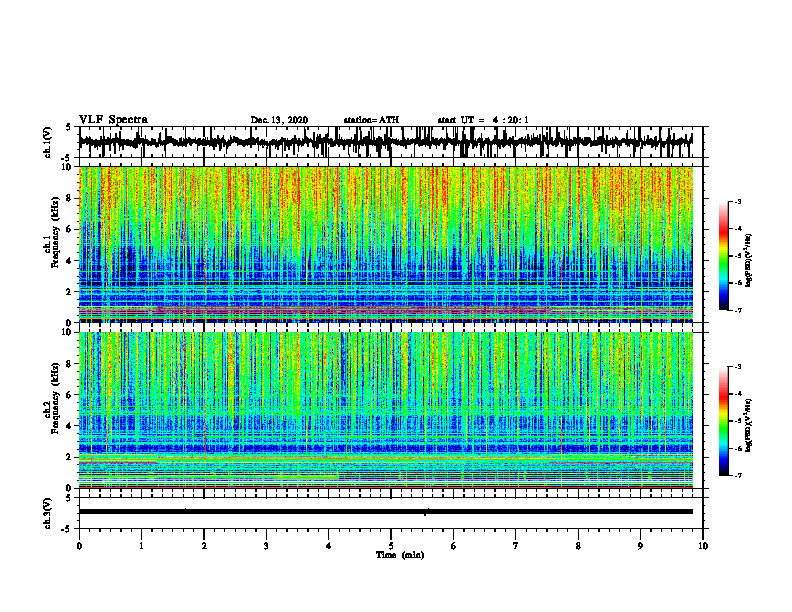The width and height of the screenshot is (792, 612).
Task: Click time axis tick label "7"
Action: (516, 546)
